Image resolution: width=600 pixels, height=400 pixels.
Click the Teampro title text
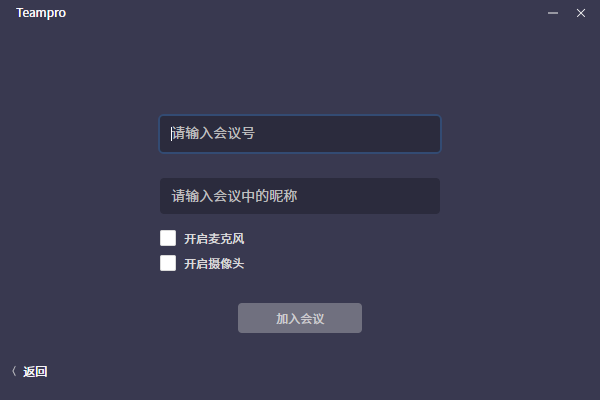[x=41, y=13]
